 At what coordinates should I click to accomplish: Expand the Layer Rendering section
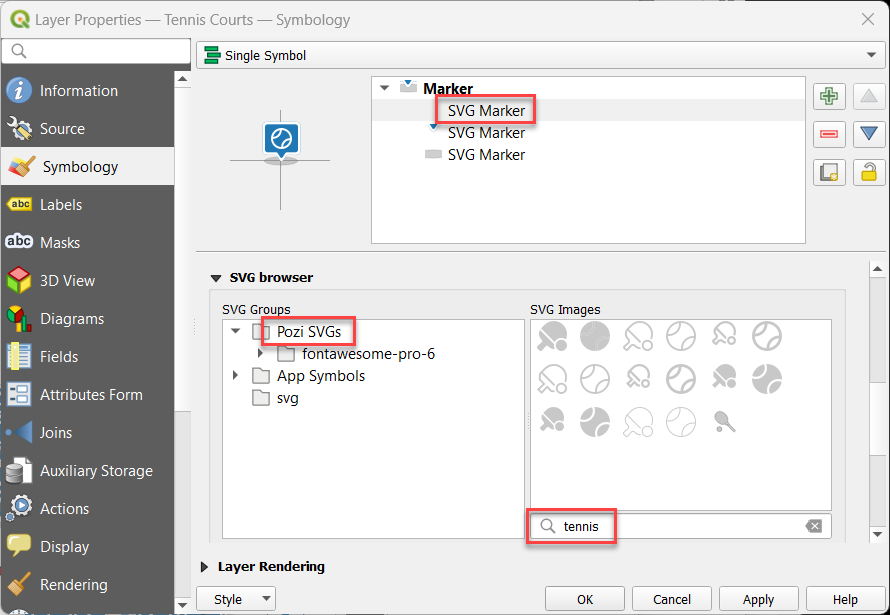click(206, 567)
